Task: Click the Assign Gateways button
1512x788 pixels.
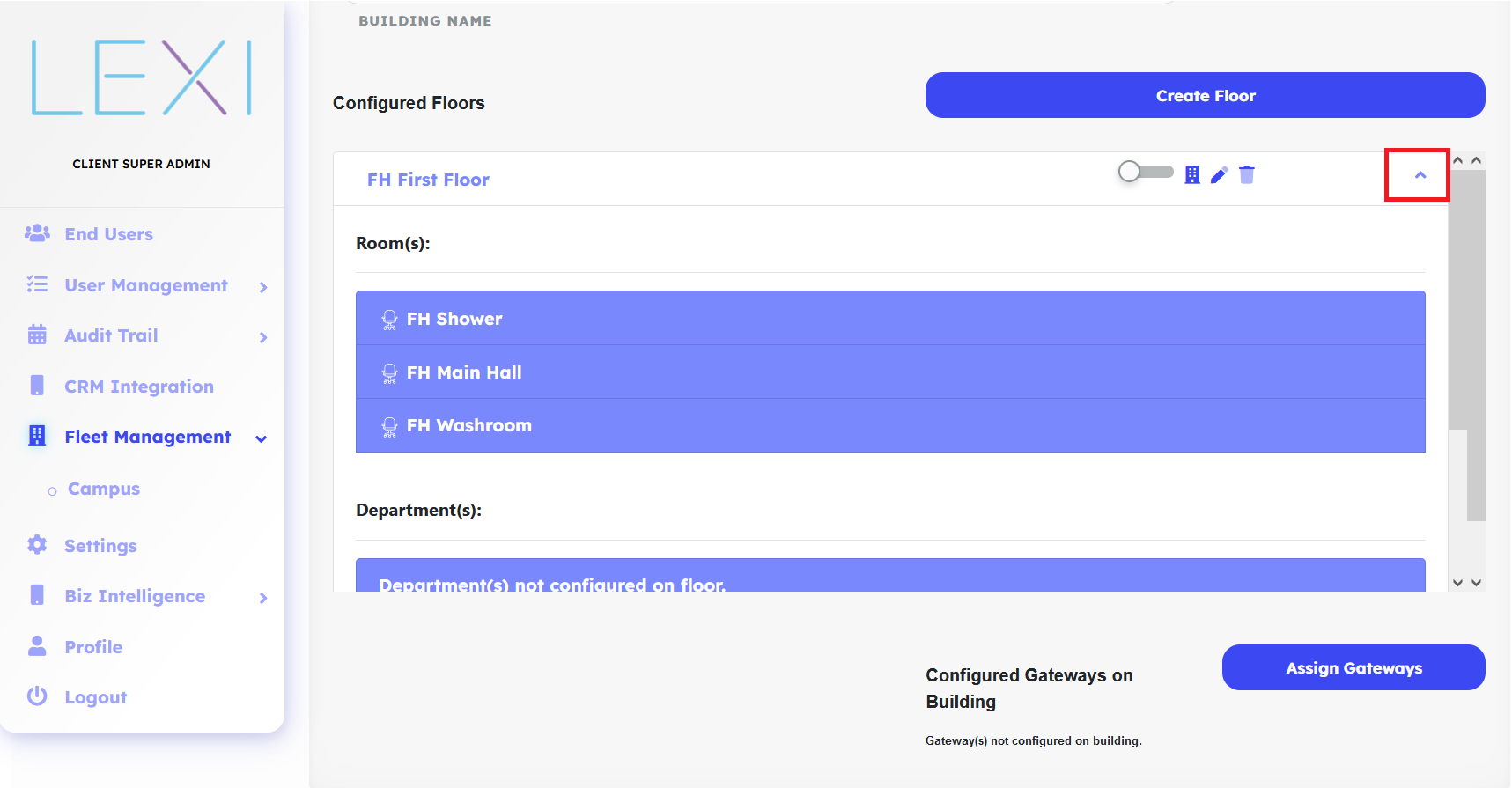Action: point(1353,667)
